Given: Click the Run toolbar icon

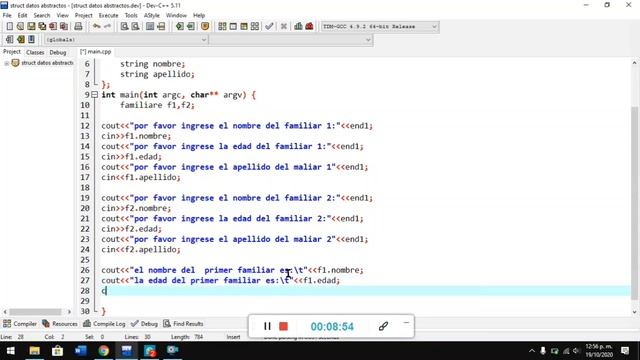Looking at the screenshot, I should [233, 27].
